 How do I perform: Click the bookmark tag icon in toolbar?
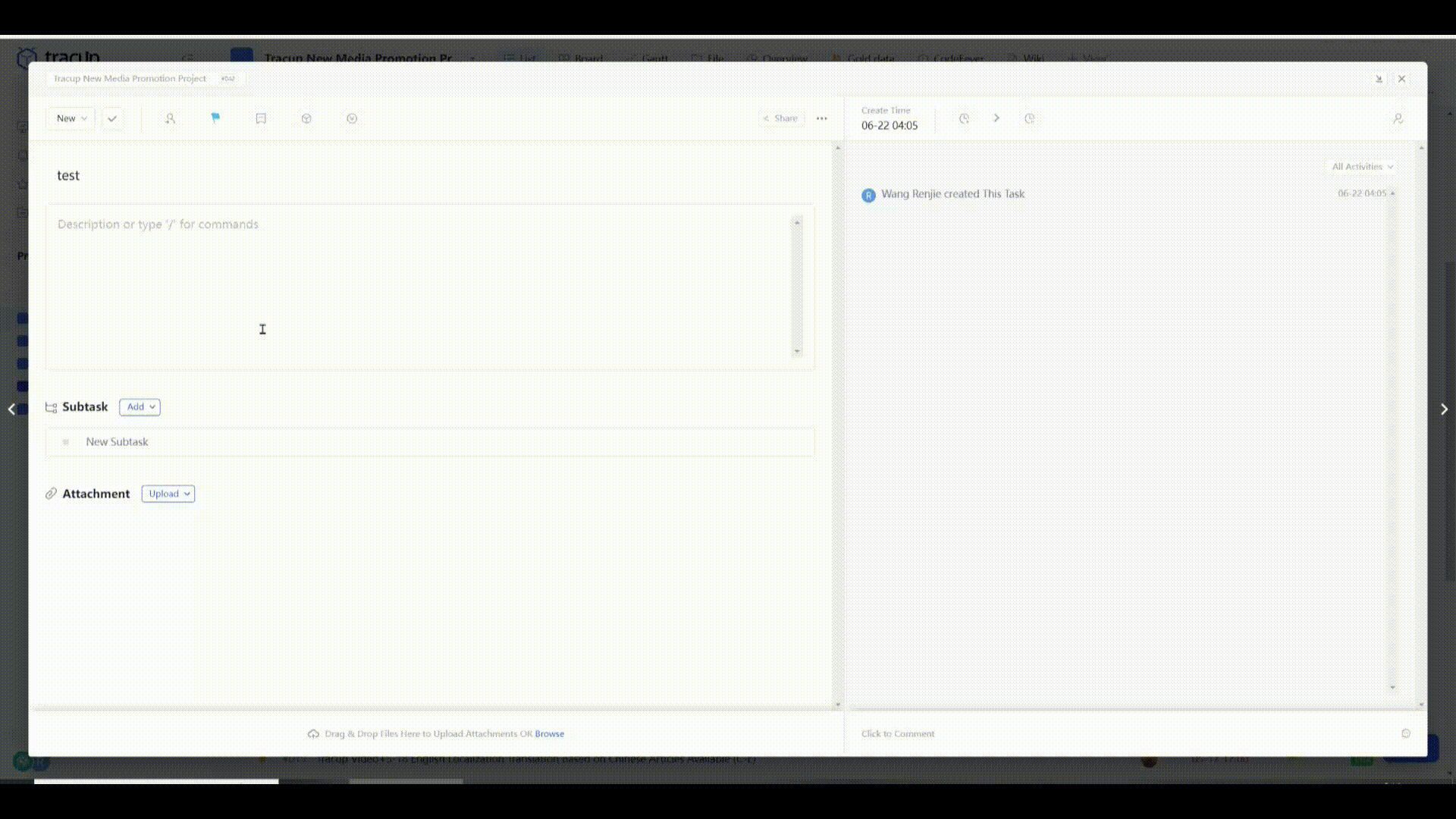tap(261, 118)
